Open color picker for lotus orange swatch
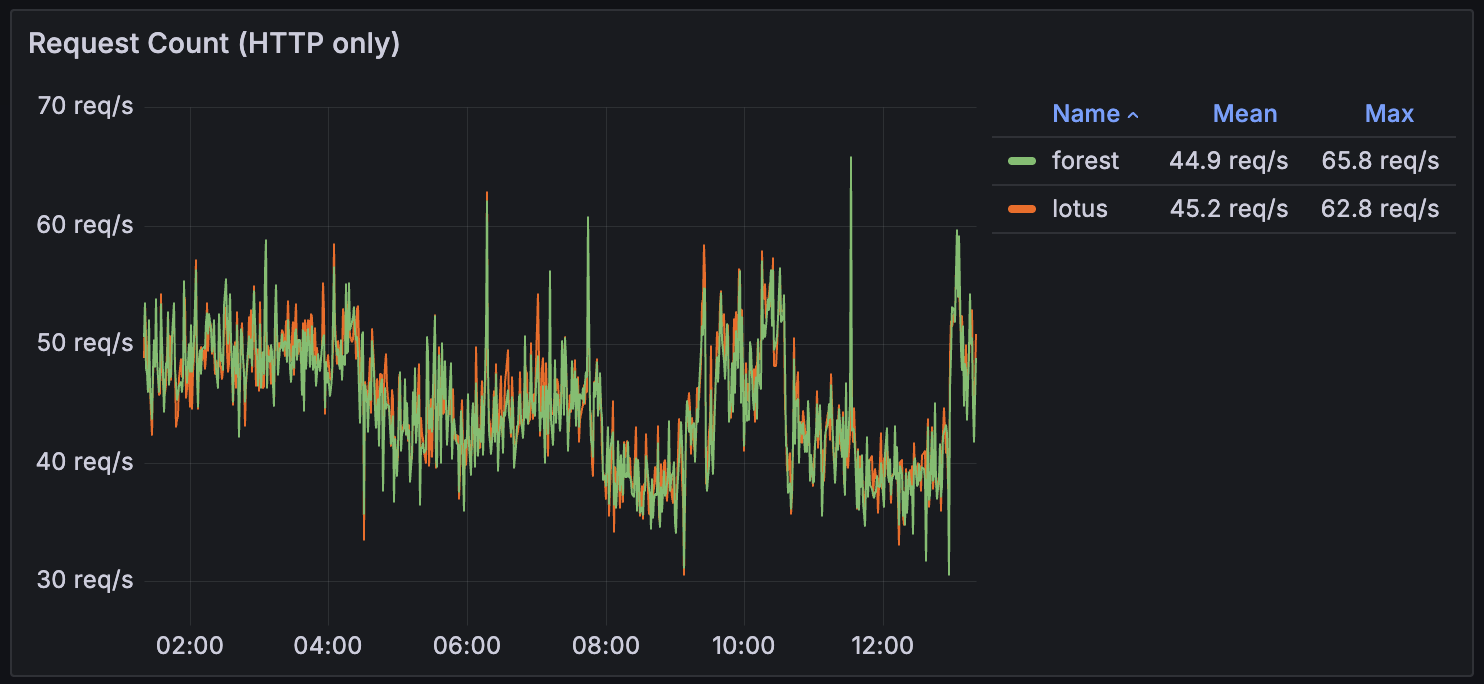This screenshot has width=1484, height=684. point(1022,209)
